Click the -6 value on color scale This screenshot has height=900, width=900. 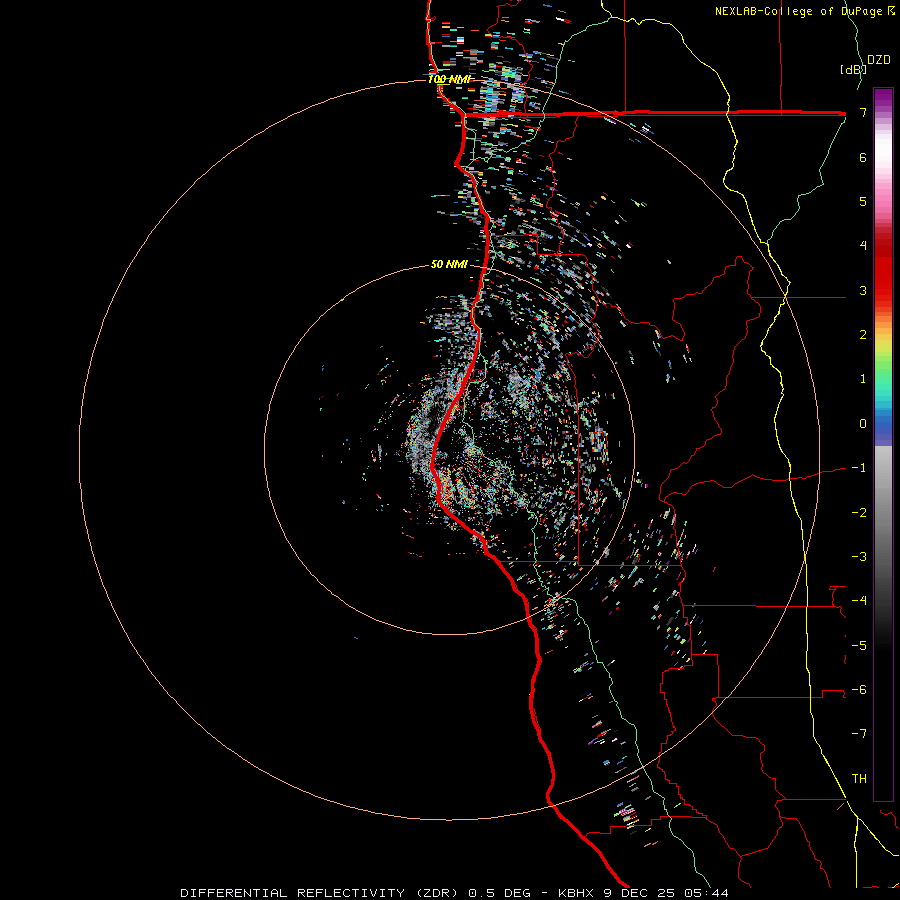pyautogui.click(x=859, y=689)
